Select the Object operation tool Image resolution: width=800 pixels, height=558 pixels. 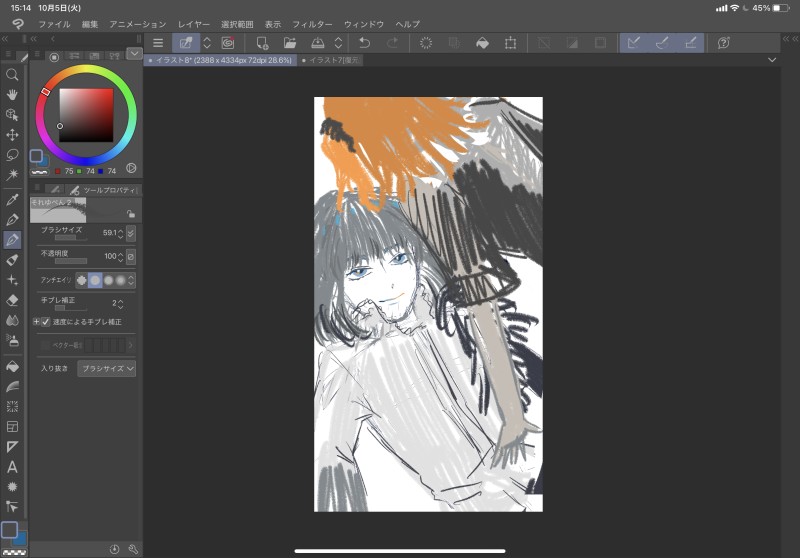(x=12, y=115)
